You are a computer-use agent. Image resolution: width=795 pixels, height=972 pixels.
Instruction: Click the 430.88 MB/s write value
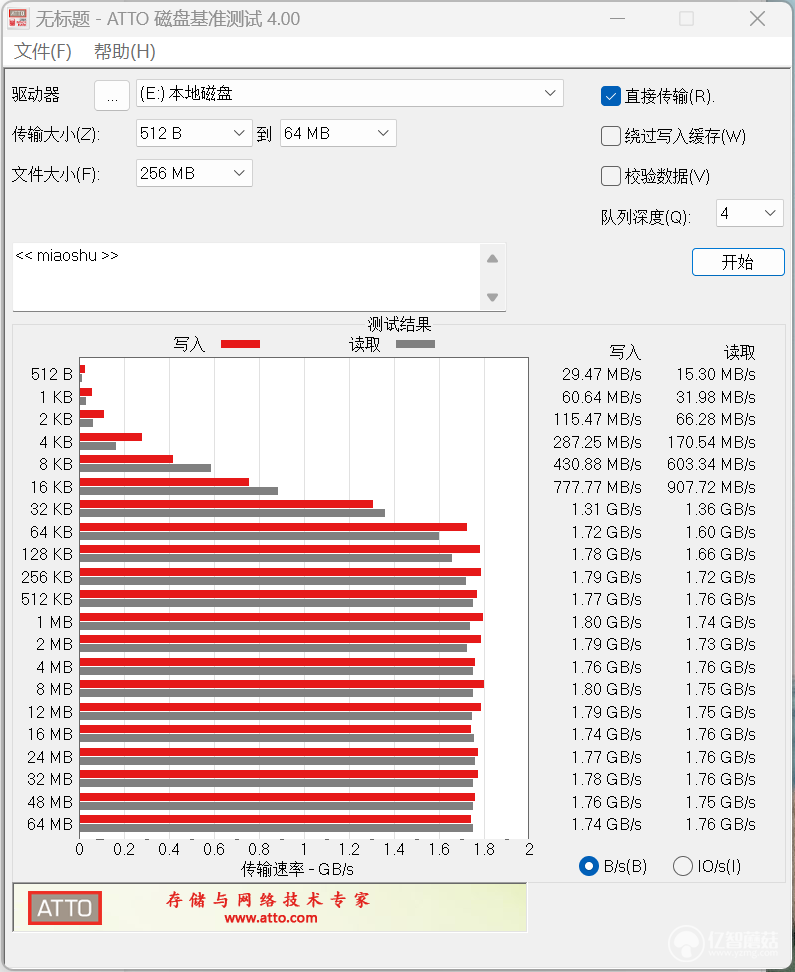pyautogui.click(x=597, y=464)
